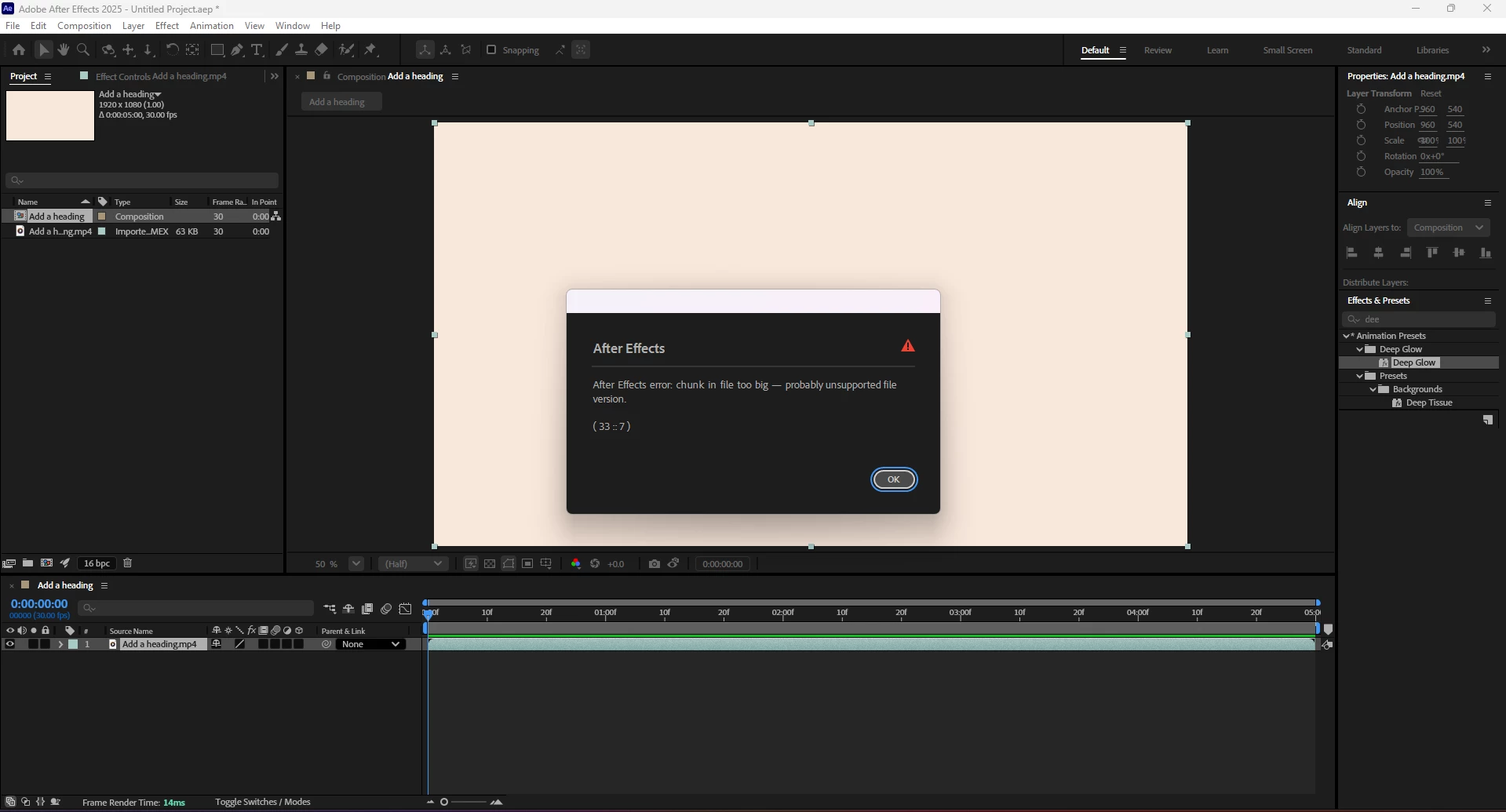This screenshot has width=1506, height=812.
Task: Select the Selection tool arrow
Action: [x=44, y=50]
